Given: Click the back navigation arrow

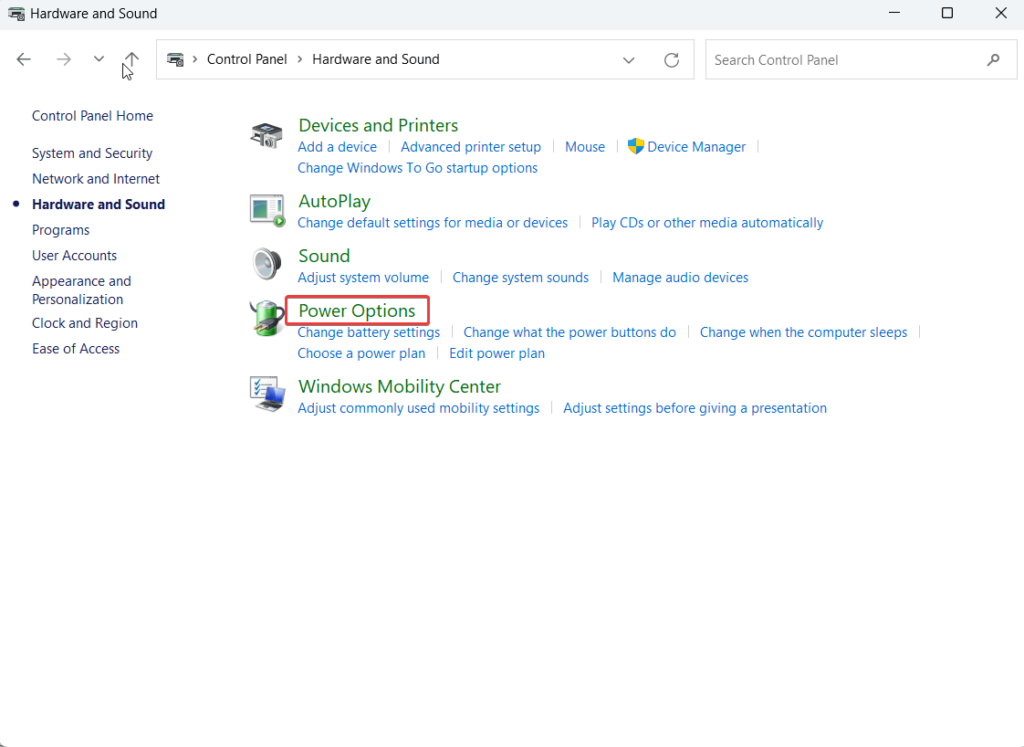Looking at the screenshot, I should point(24,60).
